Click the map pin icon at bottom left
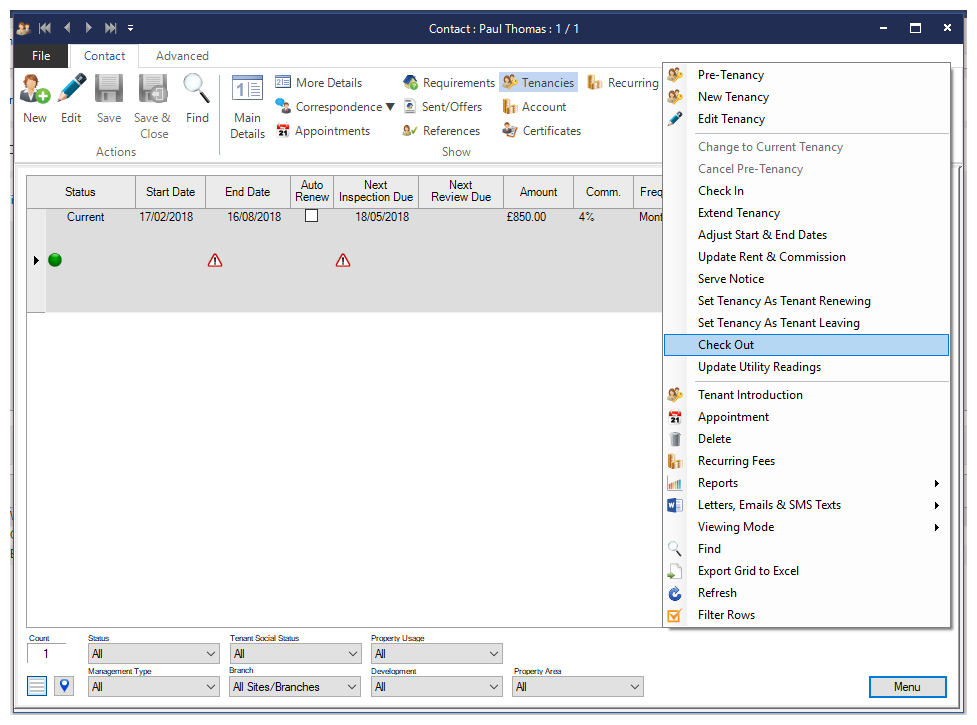 tap(64, 686)
